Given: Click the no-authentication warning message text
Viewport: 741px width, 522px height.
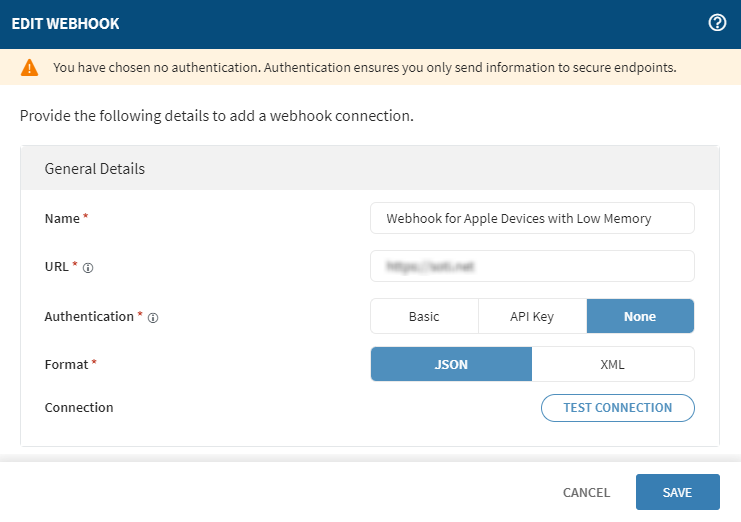Looking at the screenshot, I should click(x=364, y=68).
